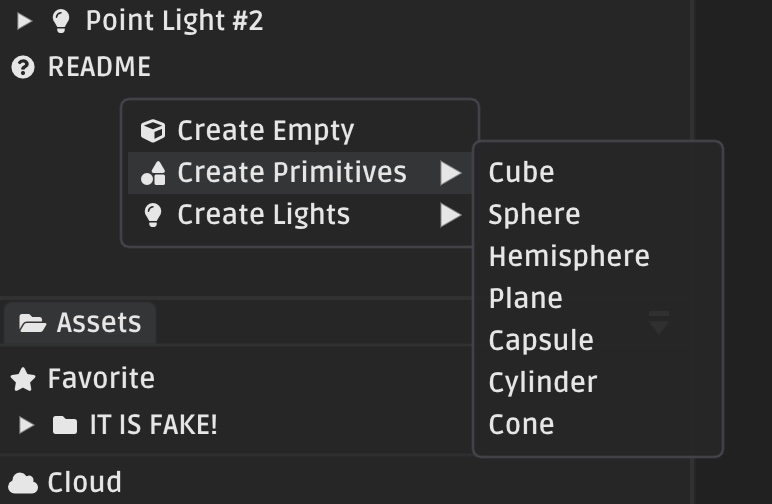Click the Favorite star icon

coord(23,379)
